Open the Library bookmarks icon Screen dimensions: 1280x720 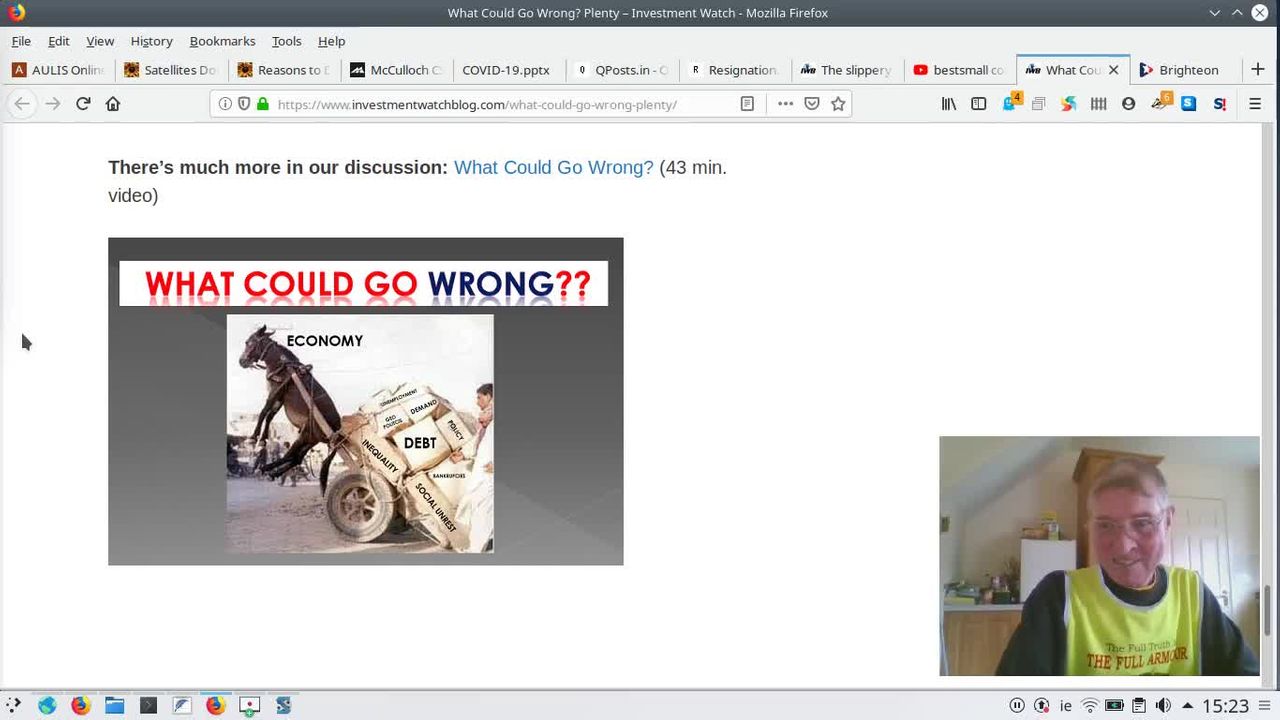949,104
